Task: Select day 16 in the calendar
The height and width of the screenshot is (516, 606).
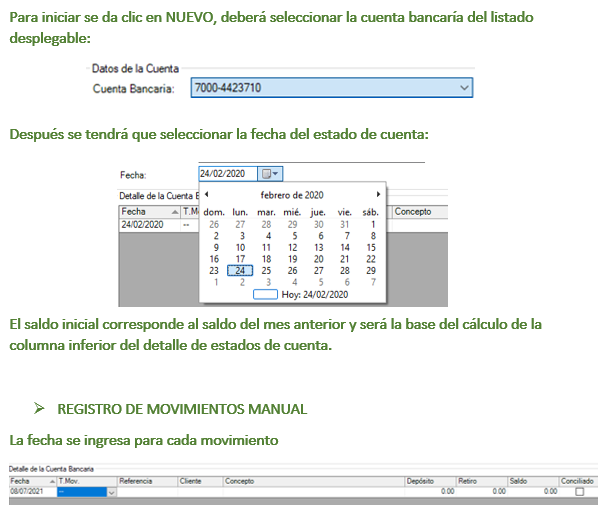Action: [x=214, y=259]
